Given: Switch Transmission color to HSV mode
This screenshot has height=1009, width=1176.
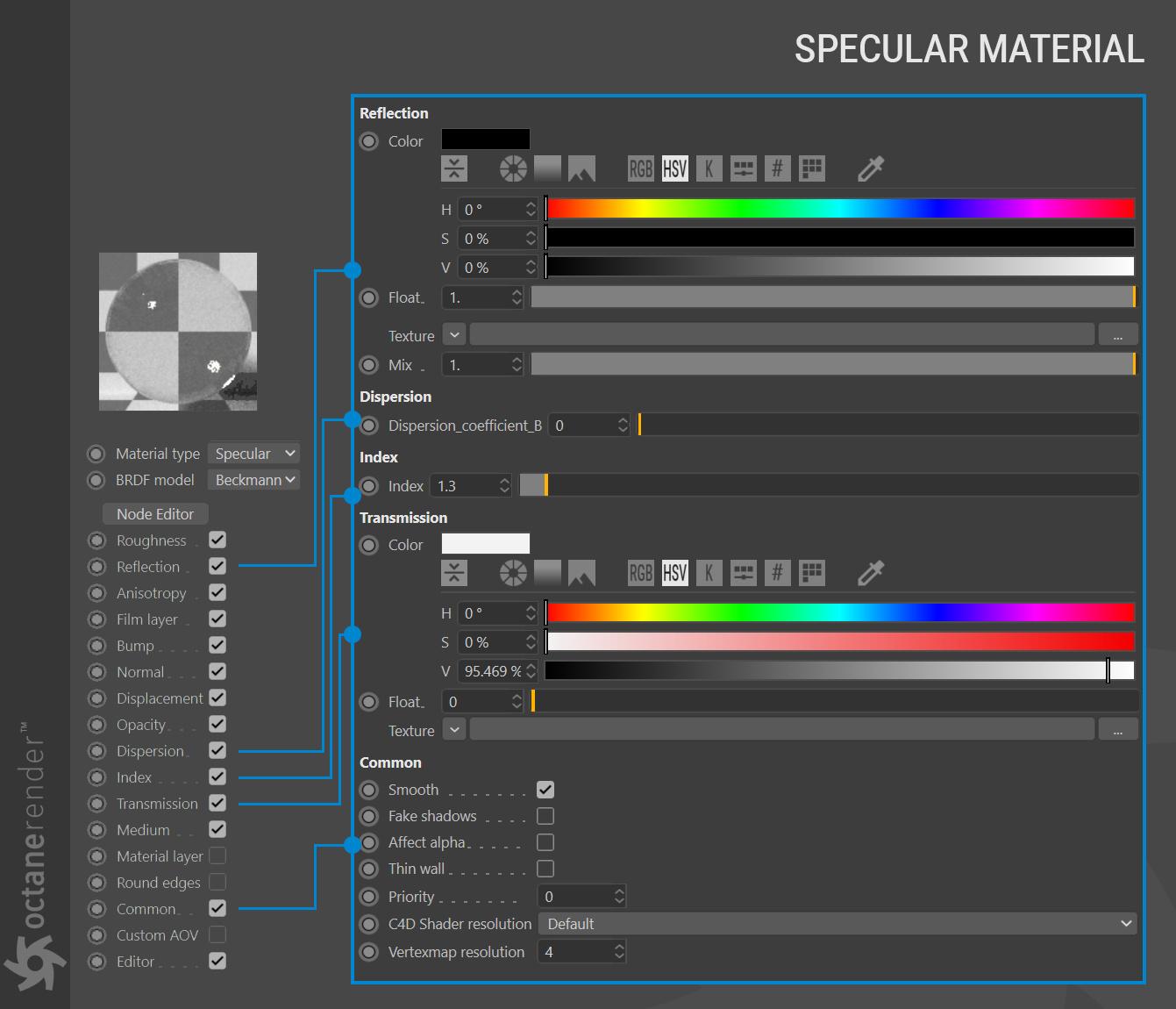Looking at the screenshot, I should (x=675, y=573).
